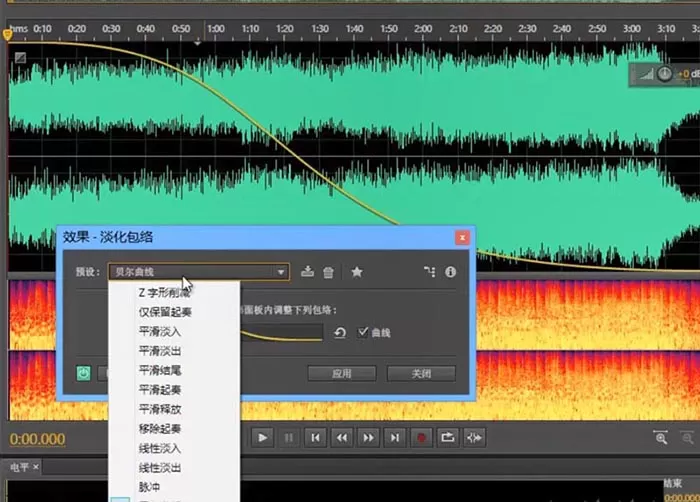The image size is (700, 502).
Task: Open the channel map routing icon
Action: click(x=429, y=271)
